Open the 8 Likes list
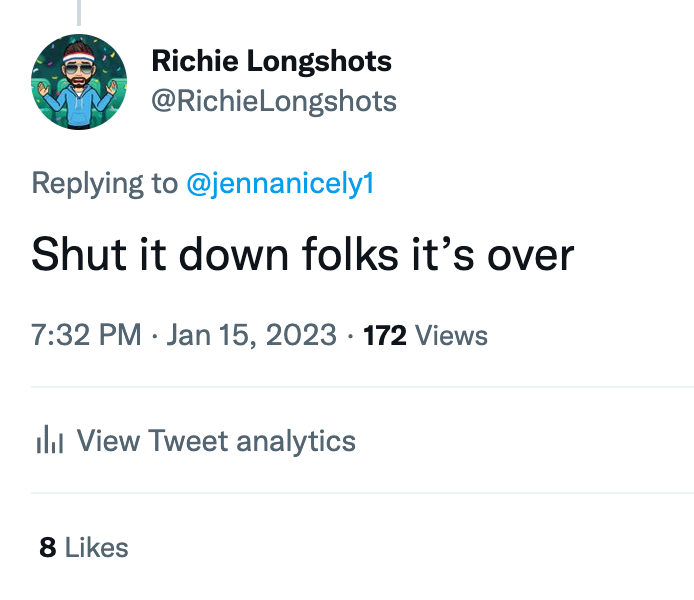 (x=84, y=547)
